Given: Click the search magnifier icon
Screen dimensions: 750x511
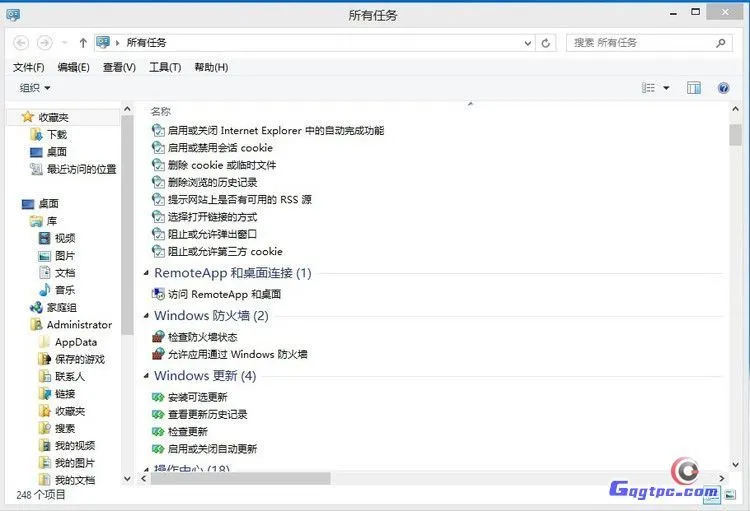Looking at the screenshot, I should [721, 43].
